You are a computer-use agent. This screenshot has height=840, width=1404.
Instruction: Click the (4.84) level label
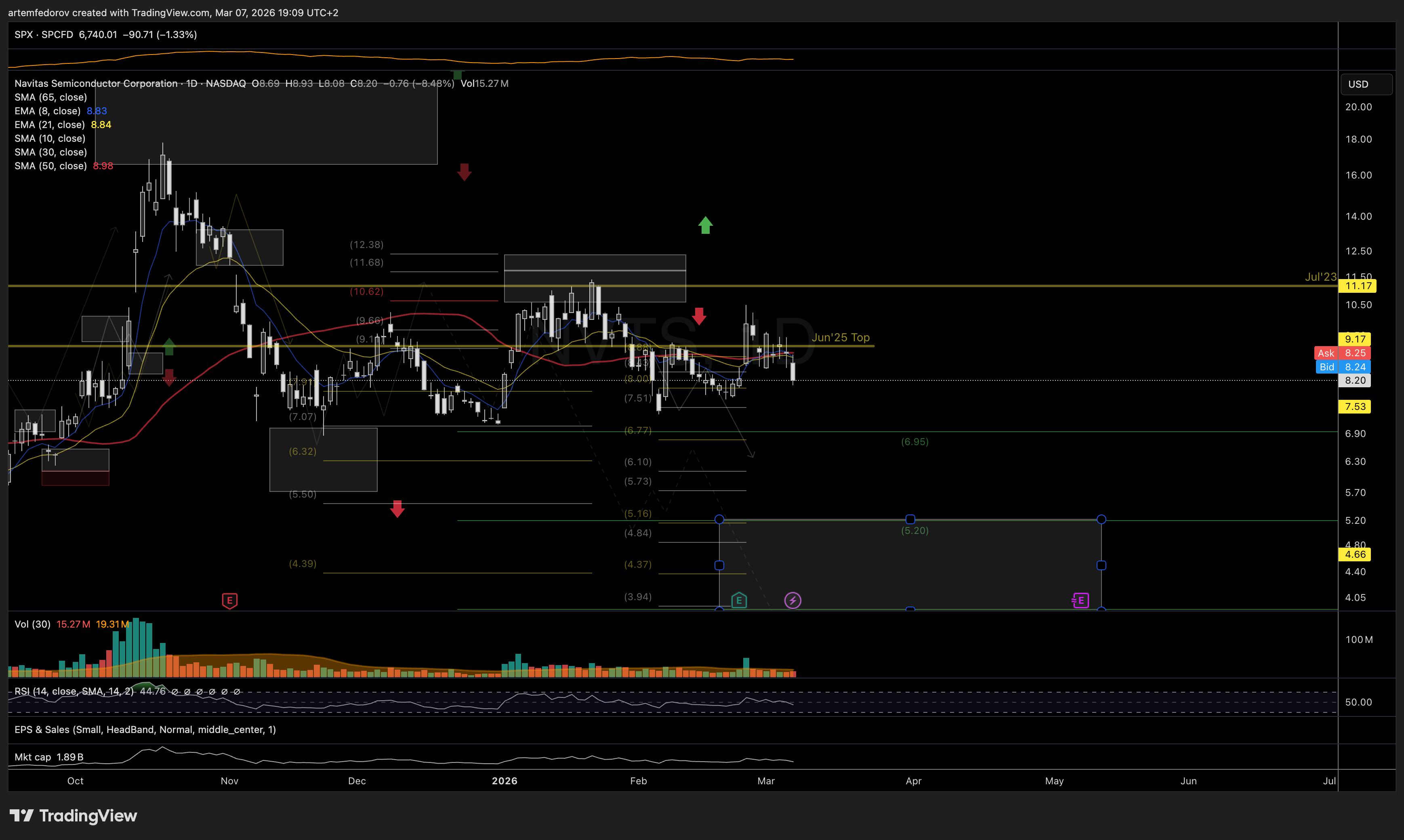click(x=638, y=533)
